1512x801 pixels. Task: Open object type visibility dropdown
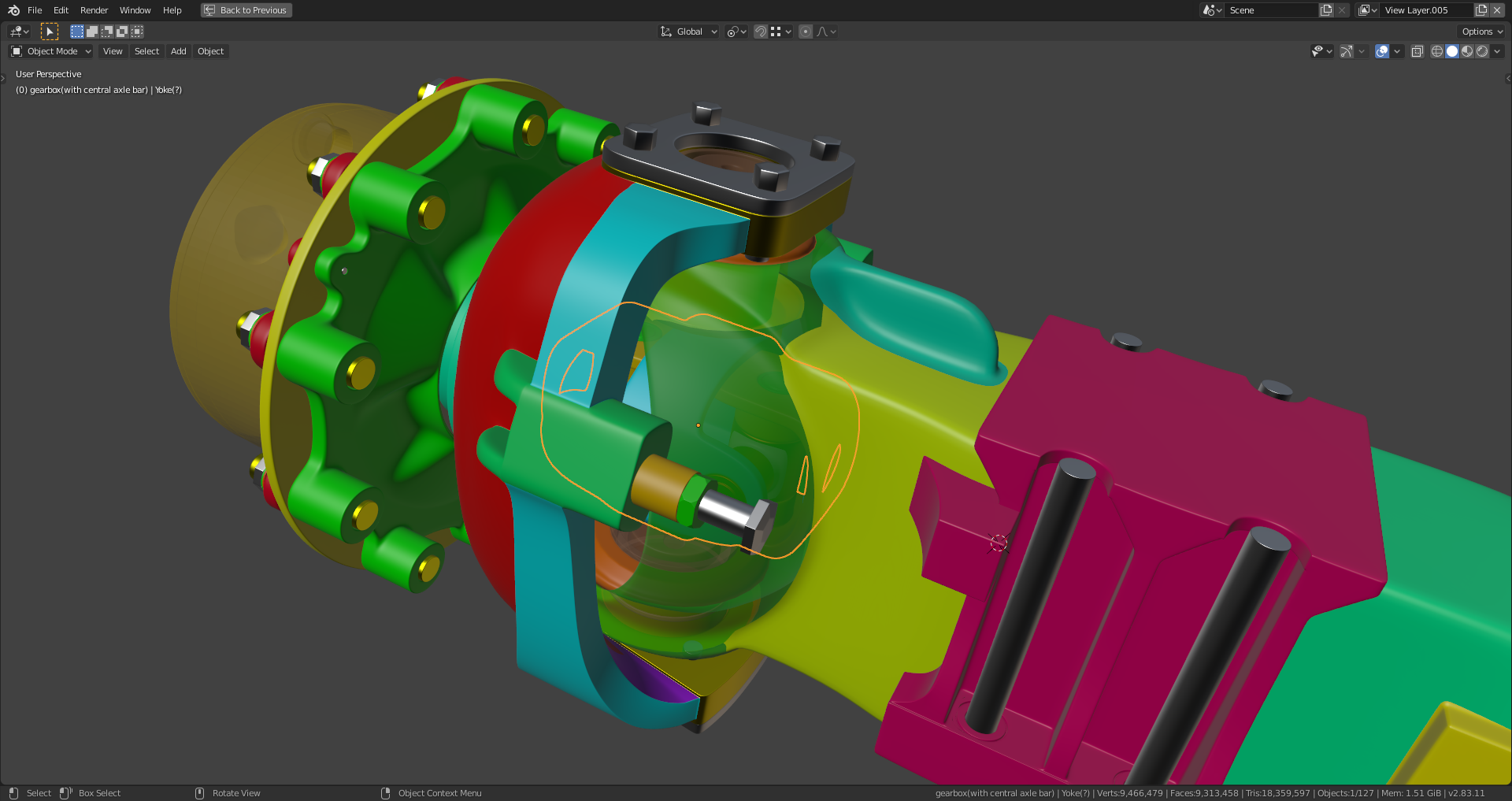tap(1321, 51)
